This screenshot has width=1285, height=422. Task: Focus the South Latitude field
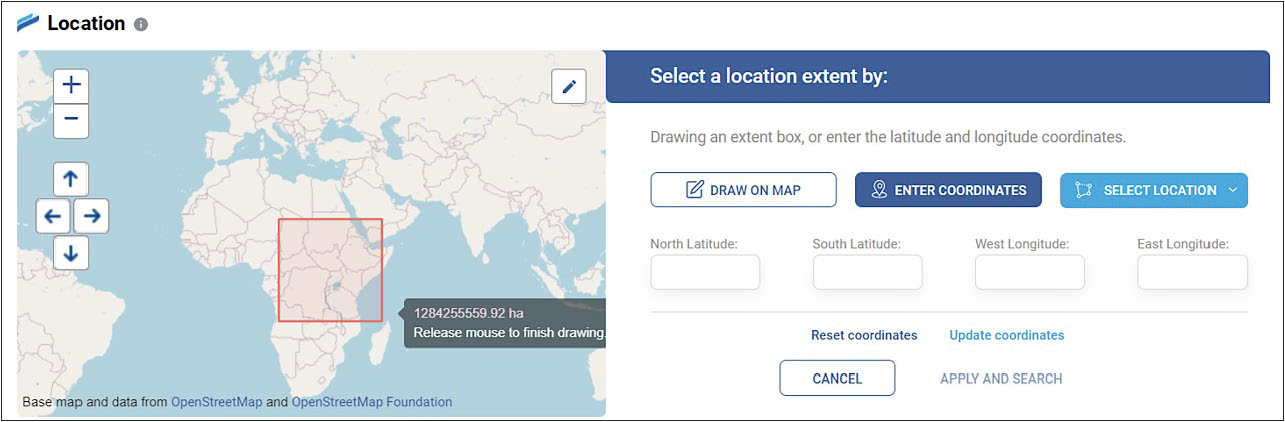tap(867, 272)
